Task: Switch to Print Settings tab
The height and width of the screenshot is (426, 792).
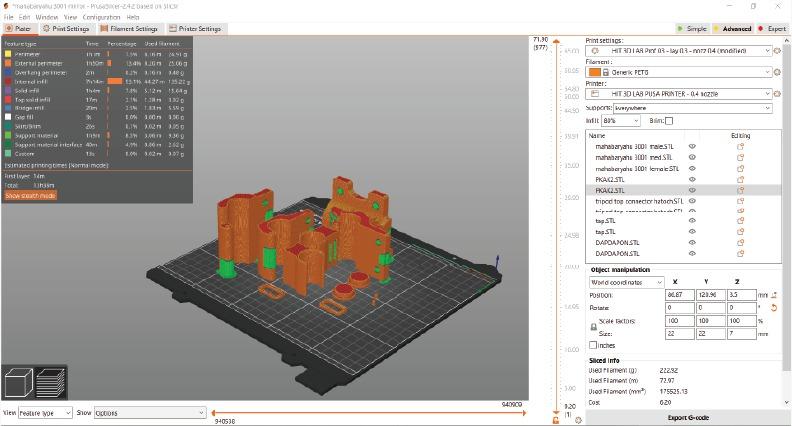Action: pyautogui.click(x=66, y=29)
